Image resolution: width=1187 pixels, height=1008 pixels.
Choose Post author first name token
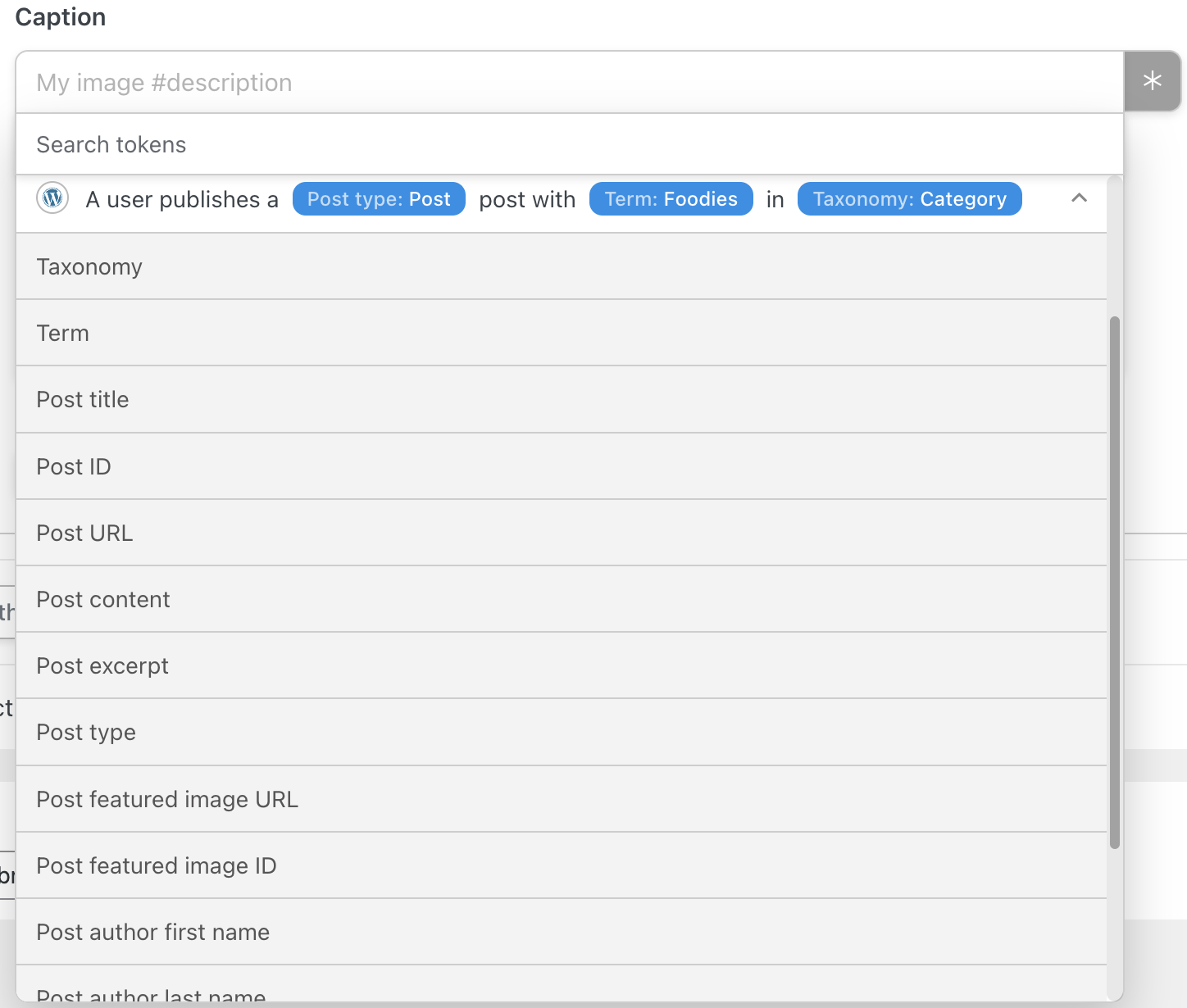[562, 932]
